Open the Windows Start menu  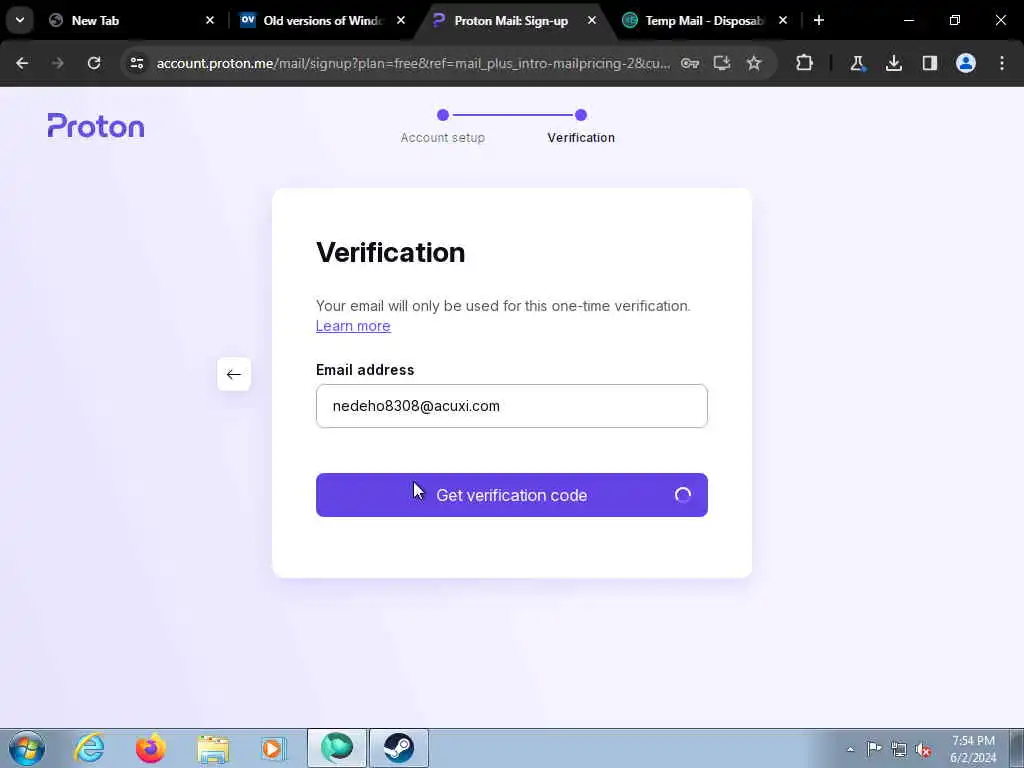(x=27, y=748)
